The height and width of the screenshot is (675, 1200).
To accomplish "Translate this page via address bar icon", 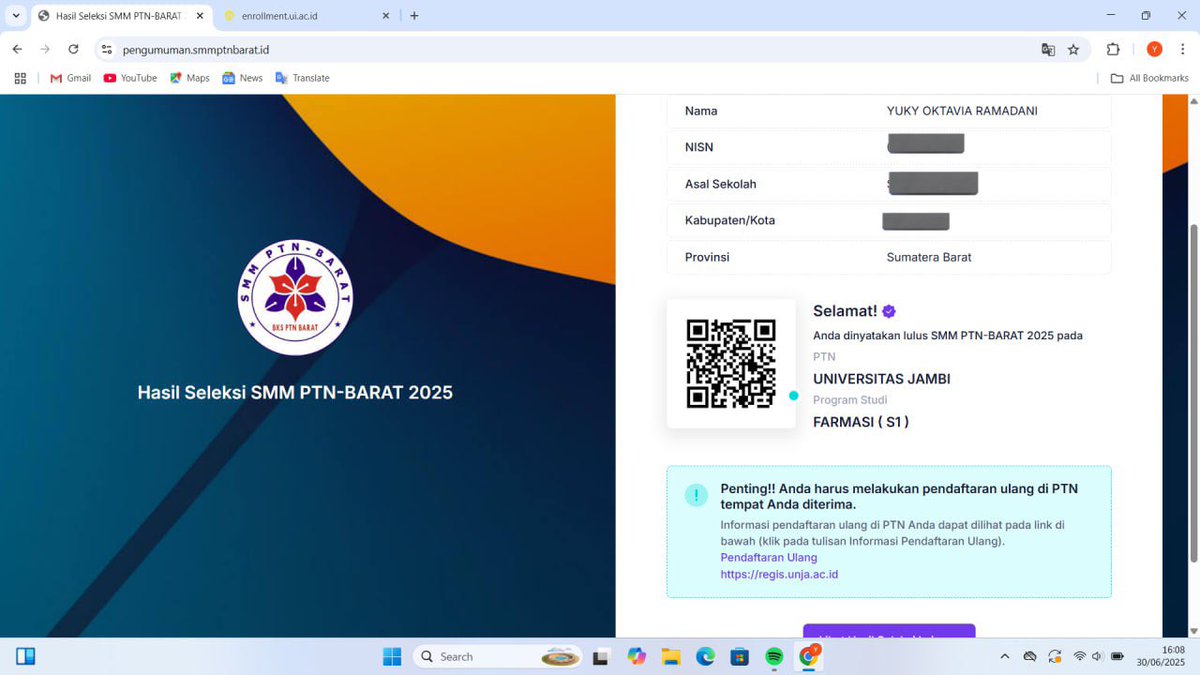I will point(1048,49).
